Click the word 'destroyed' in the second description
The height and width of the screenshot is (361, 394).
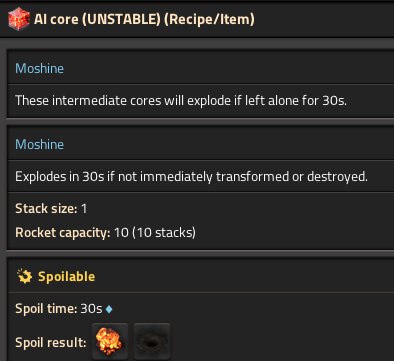337,176
